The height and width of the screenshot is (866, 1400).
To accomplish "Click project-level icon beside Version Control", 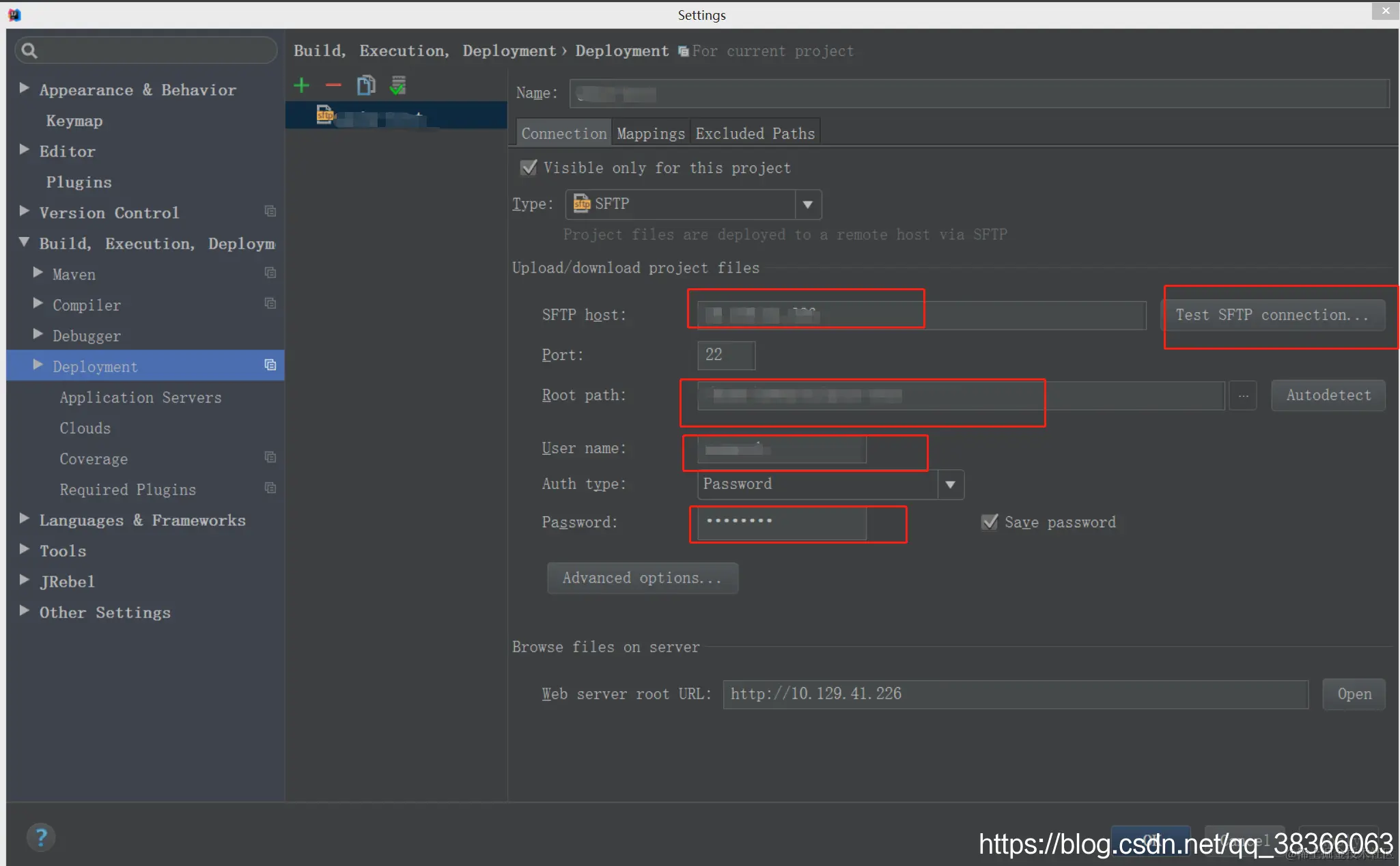I will 270,212.
